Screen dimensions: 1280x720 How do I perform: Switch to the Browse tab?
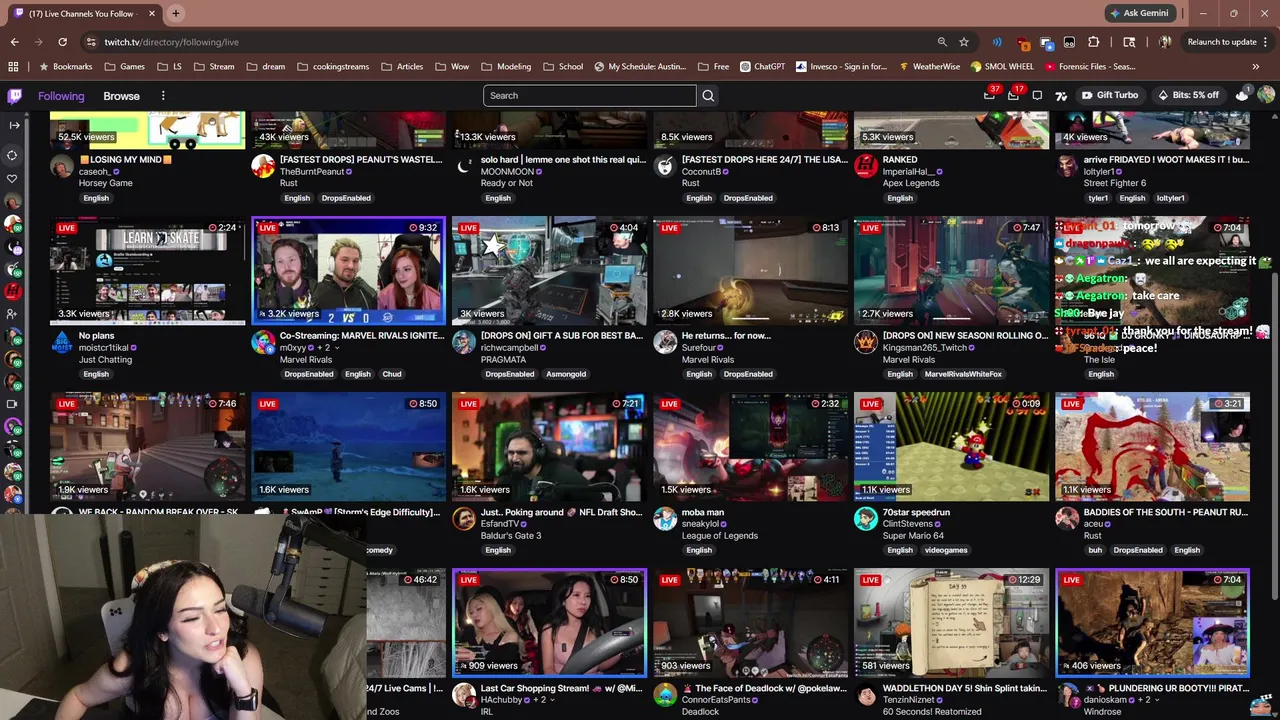click(x=121, y=96)
